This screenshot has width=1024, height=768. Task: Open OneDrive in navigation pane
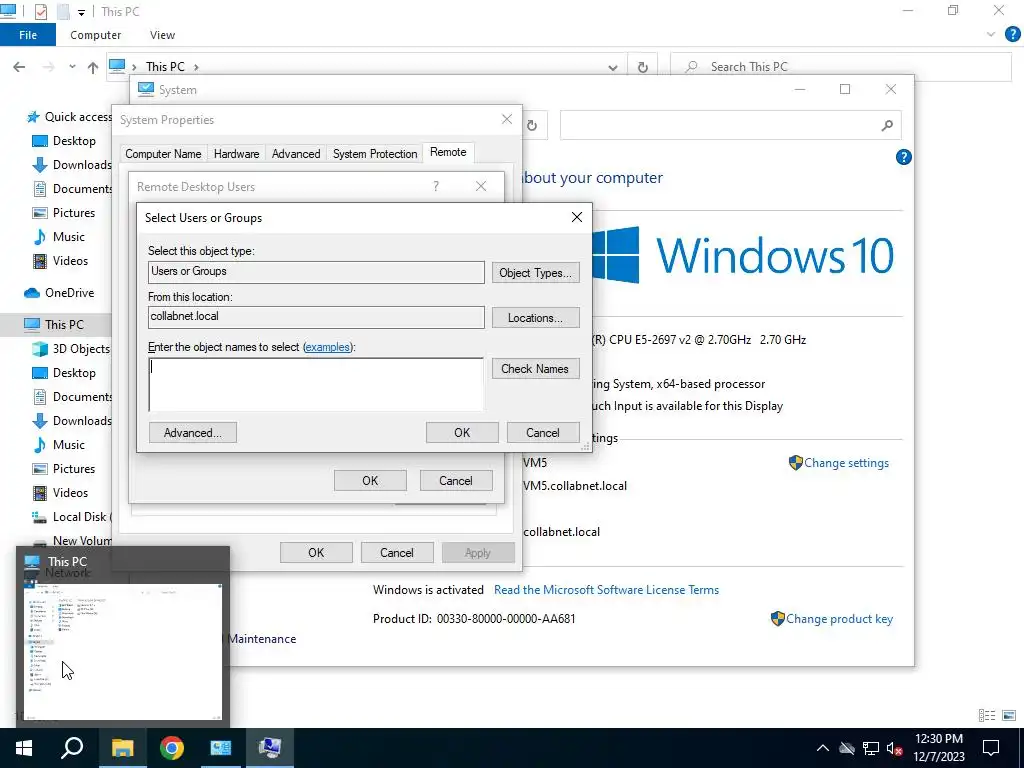[x=59, y=293]
